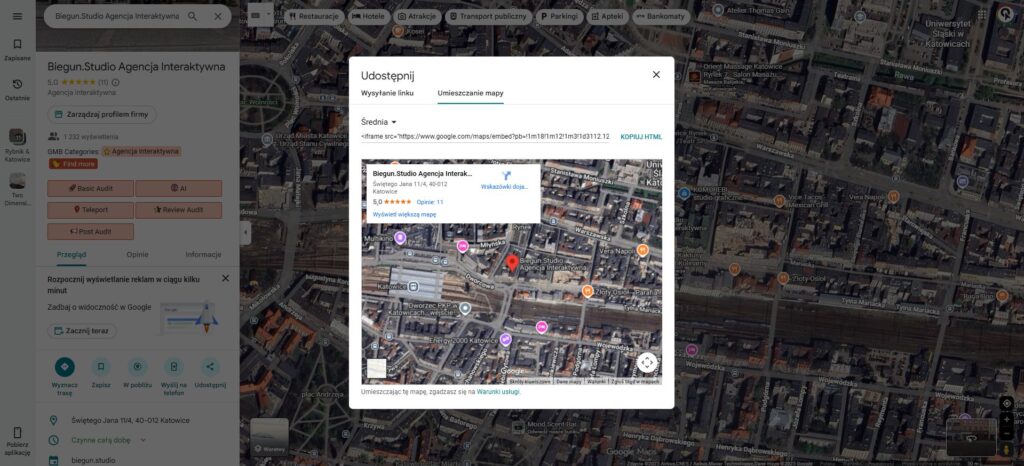This screenshot has width=1024, height=466.
Task: Click Wyświetl większą mapę in preview
Action: 404,214
